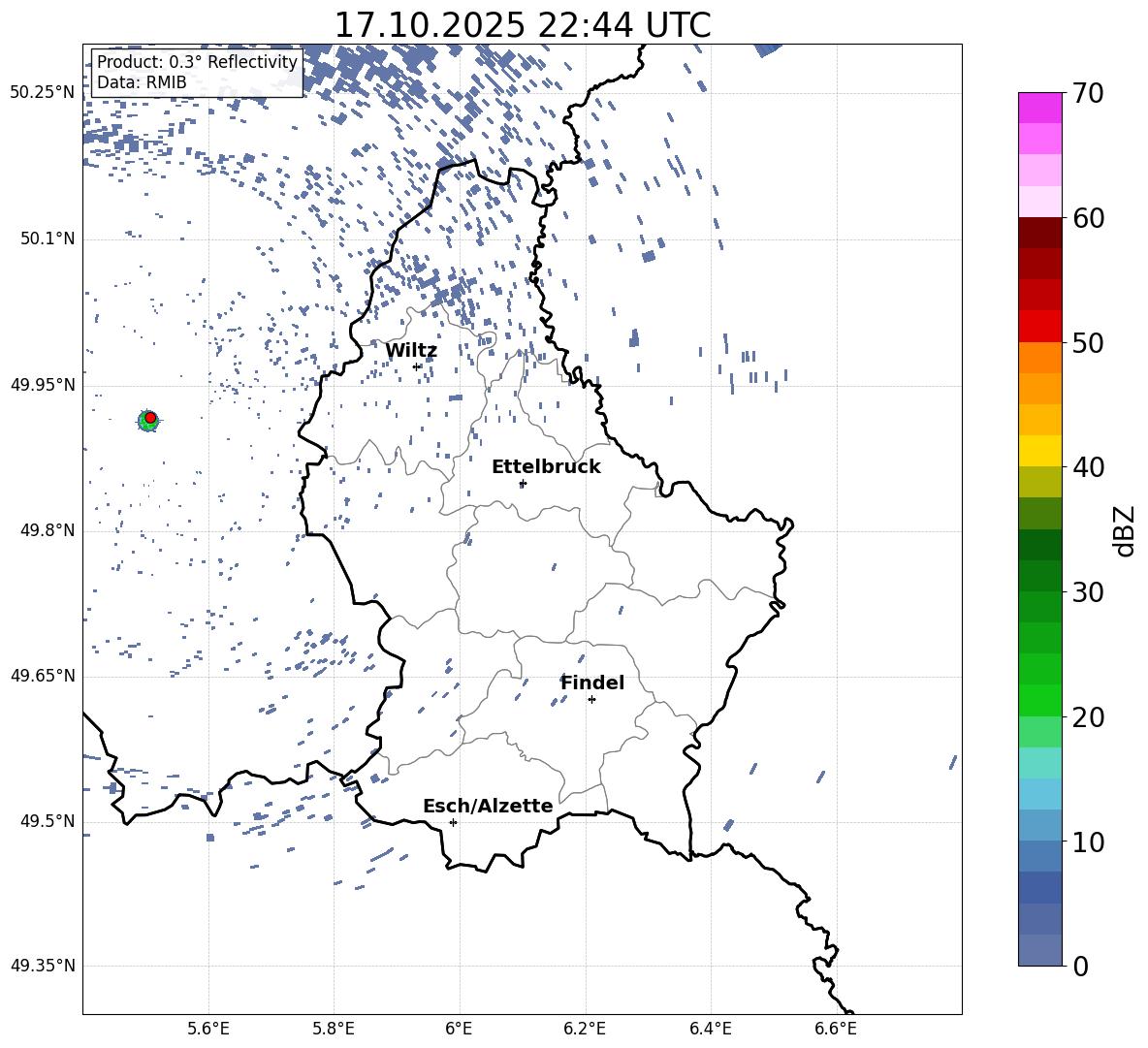Click the Esch/Alzette city label
Screen dimensions: 1148x1048
488,807
